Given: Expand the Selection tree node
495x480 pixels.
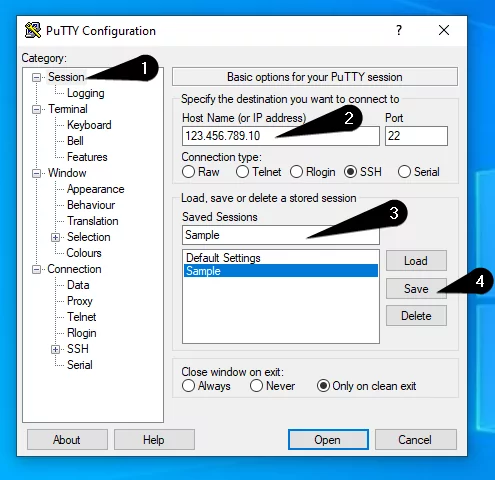Looking at the screenshot, I should (55, 237).
